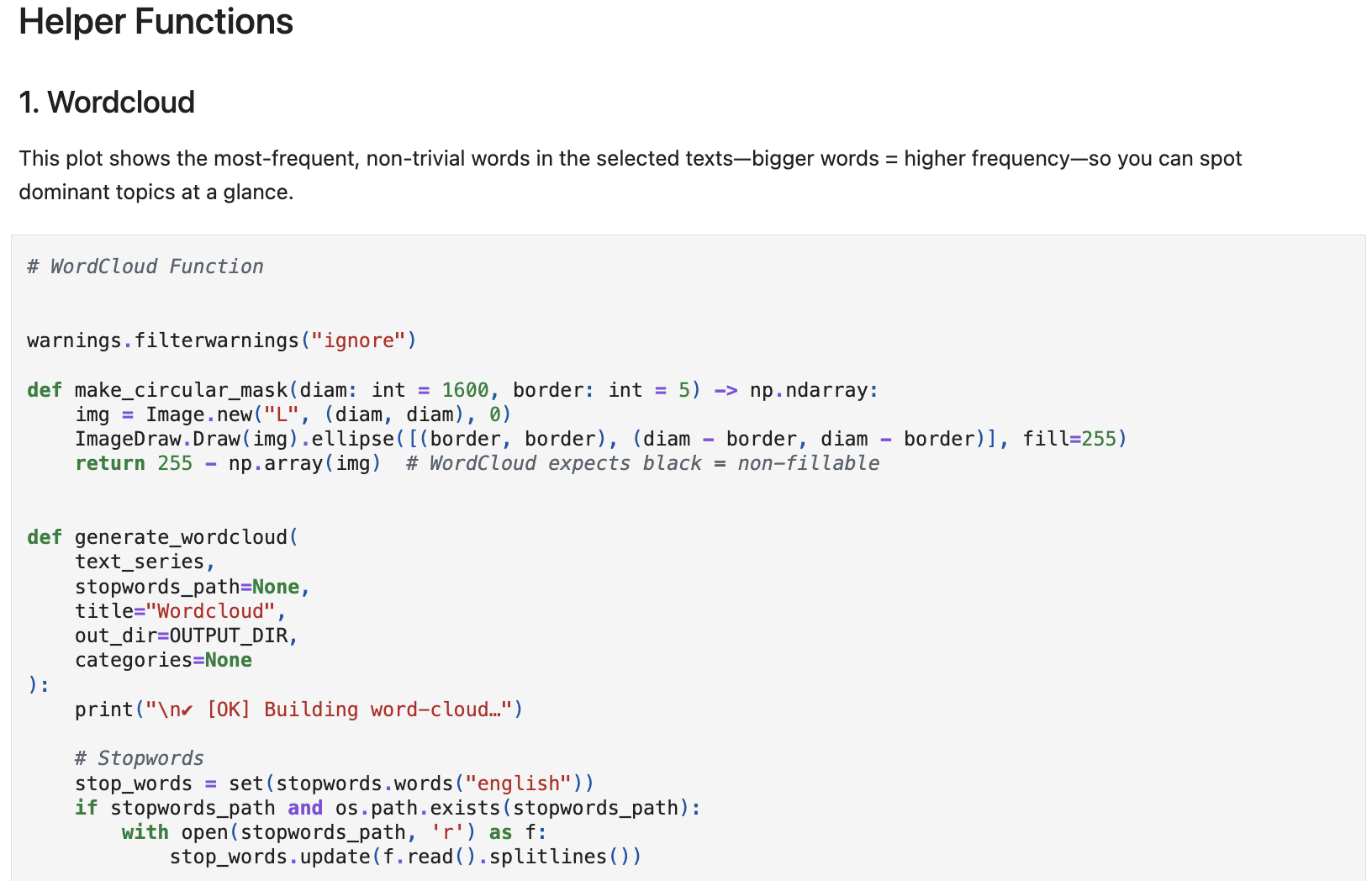Click the stop_words.update line
This screenshot has width=1372, height=881.
[x=405, y=857]
